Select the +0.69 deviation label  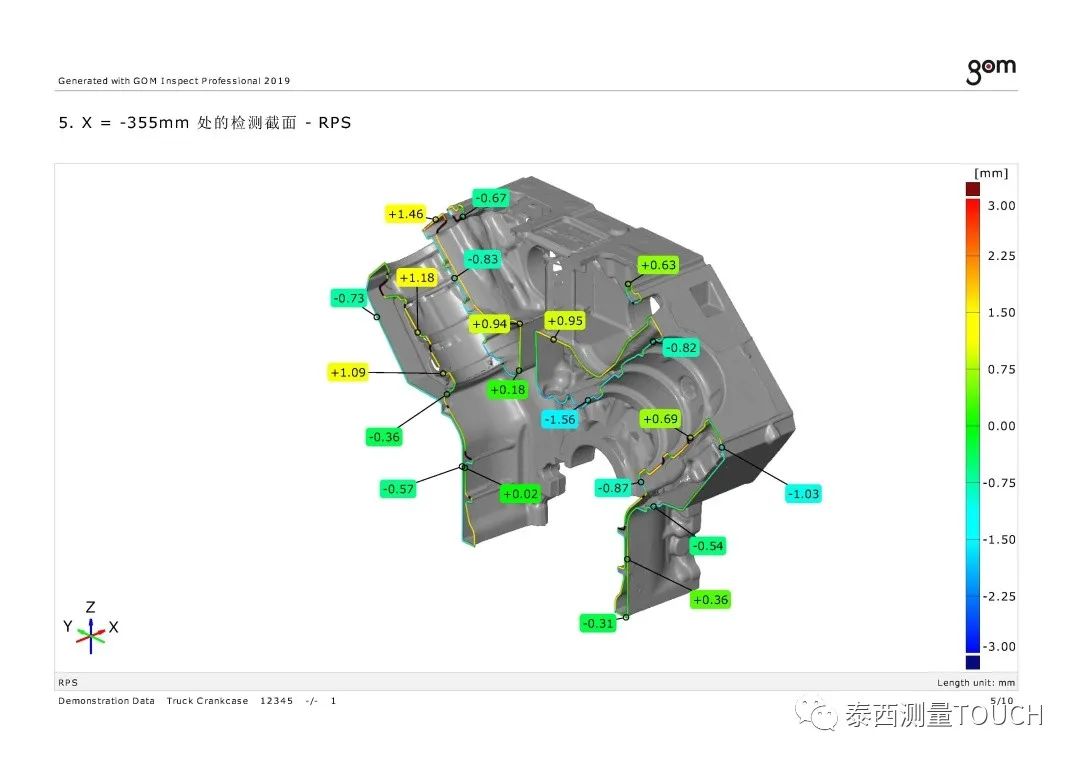[x=660, y=419]
